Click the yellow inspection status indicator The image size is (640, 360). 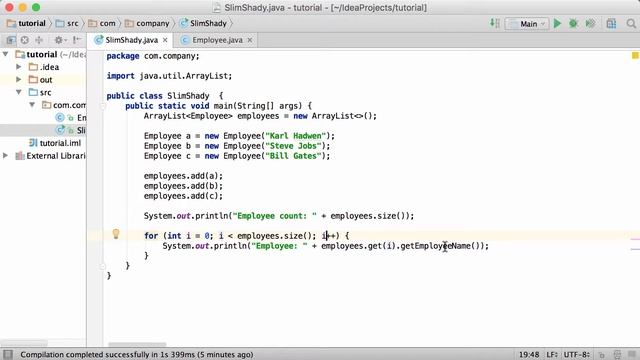click(635, 56)
